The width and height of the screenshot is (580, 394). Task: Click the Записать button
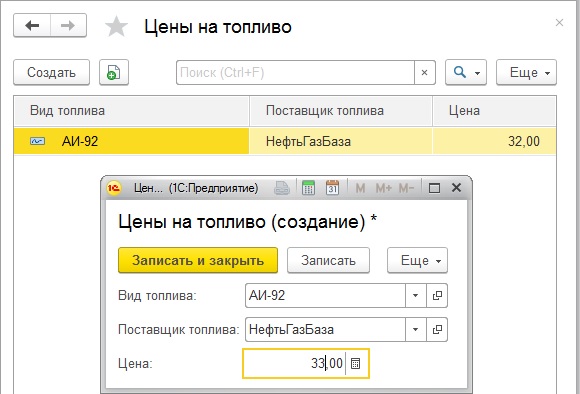[328, 260]
